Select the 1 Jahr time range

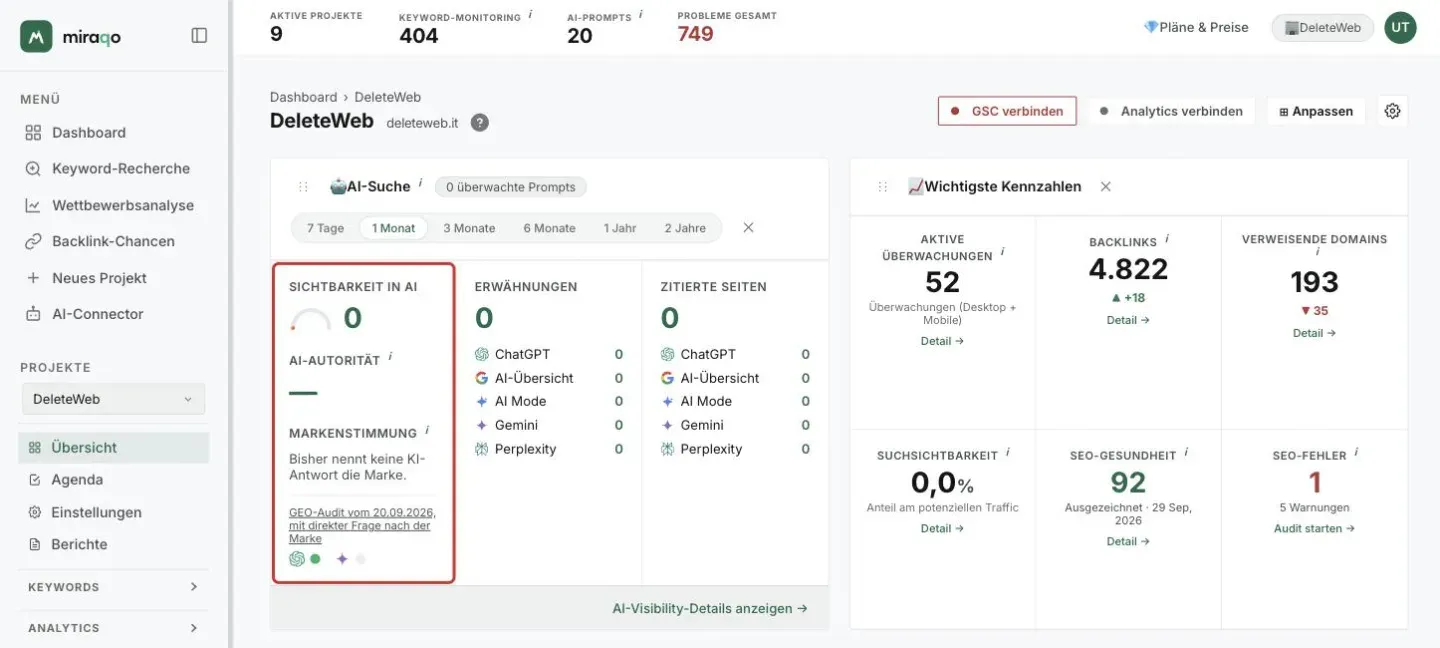point(620,228)
